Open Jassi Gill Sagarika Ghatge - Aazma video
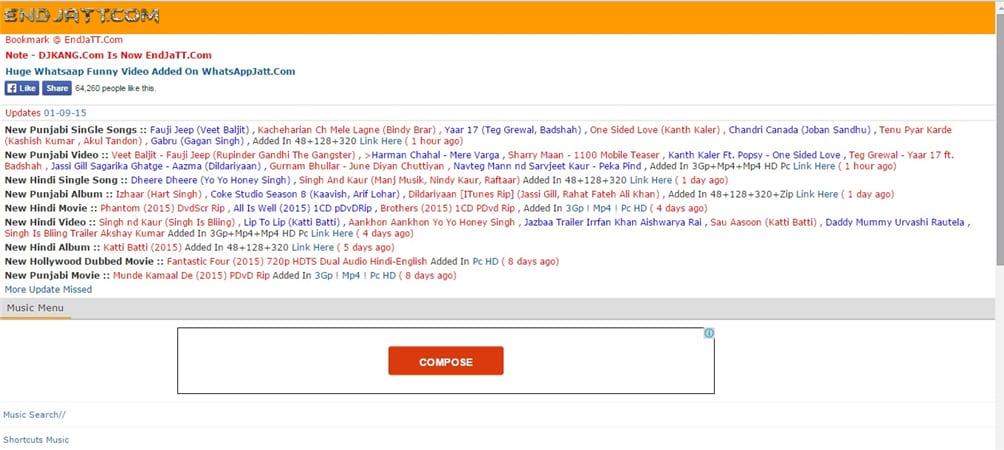This screenshot has width=1004, height=450. 158,166
